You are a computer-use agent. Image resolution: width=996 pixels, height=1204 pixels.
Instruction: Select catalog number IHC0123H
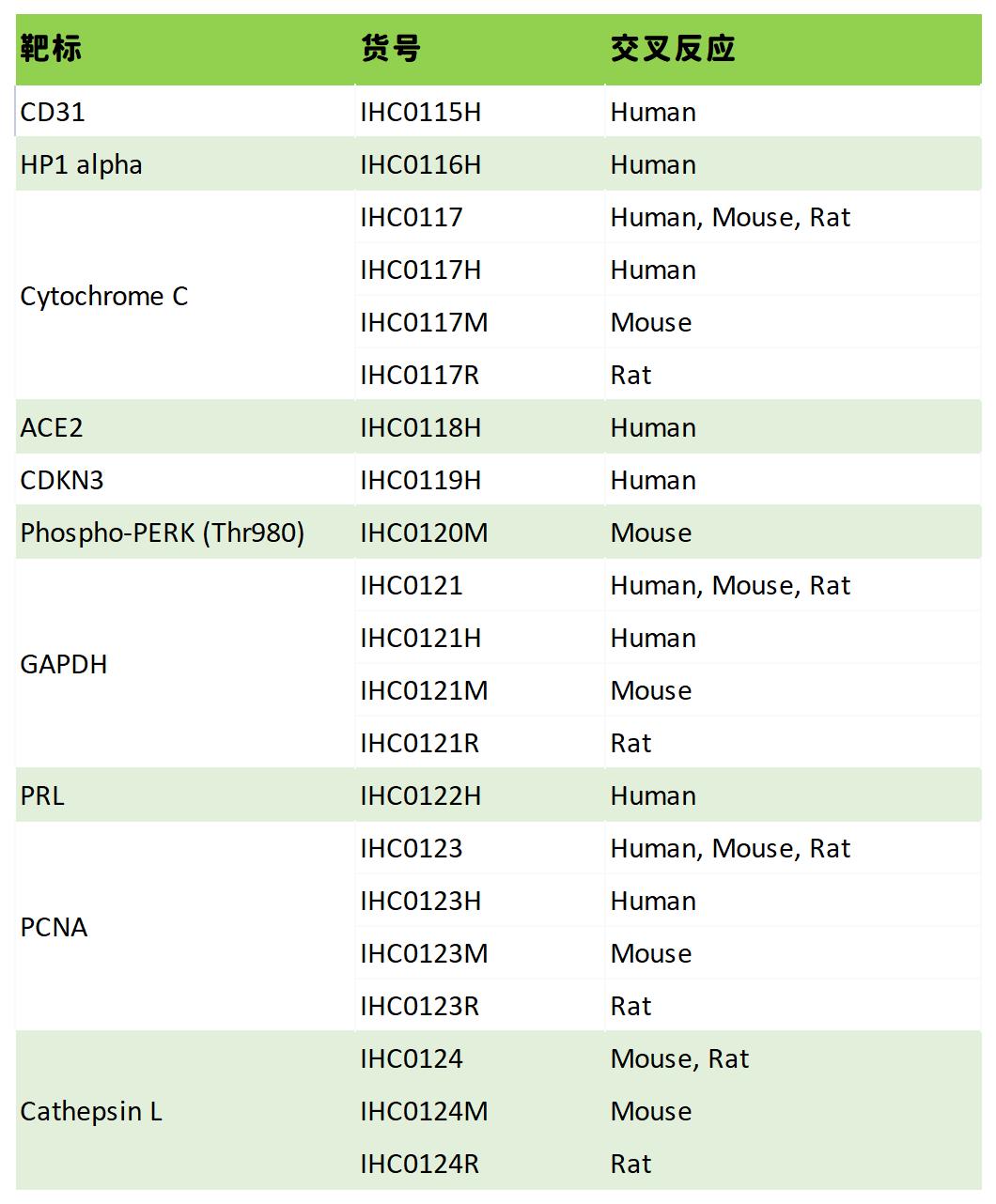pyautogui.click(x=420, y=902)
